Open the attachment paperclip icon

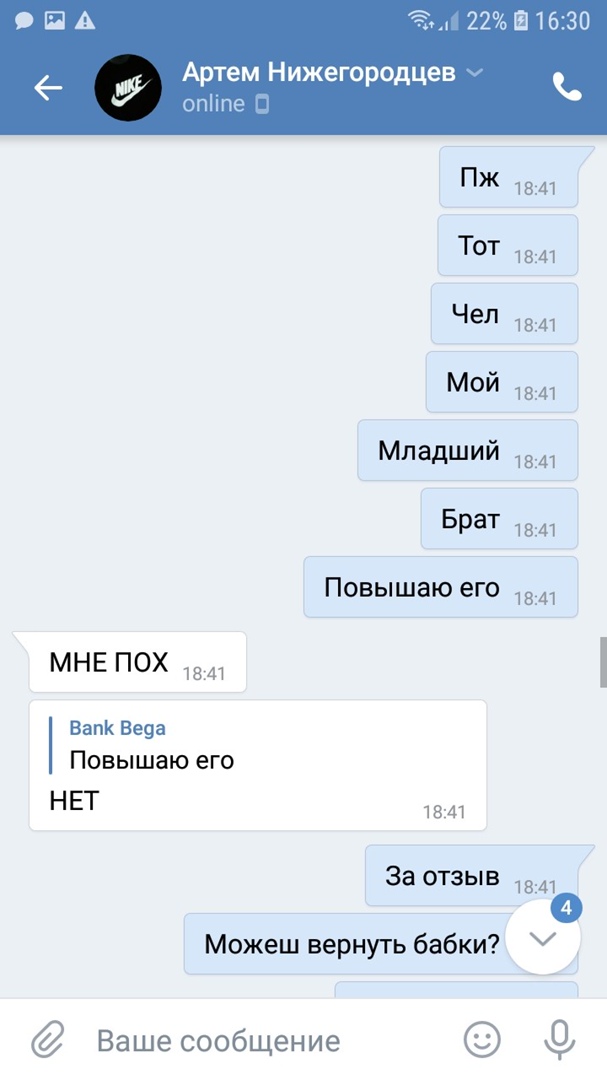(48, 1040)
